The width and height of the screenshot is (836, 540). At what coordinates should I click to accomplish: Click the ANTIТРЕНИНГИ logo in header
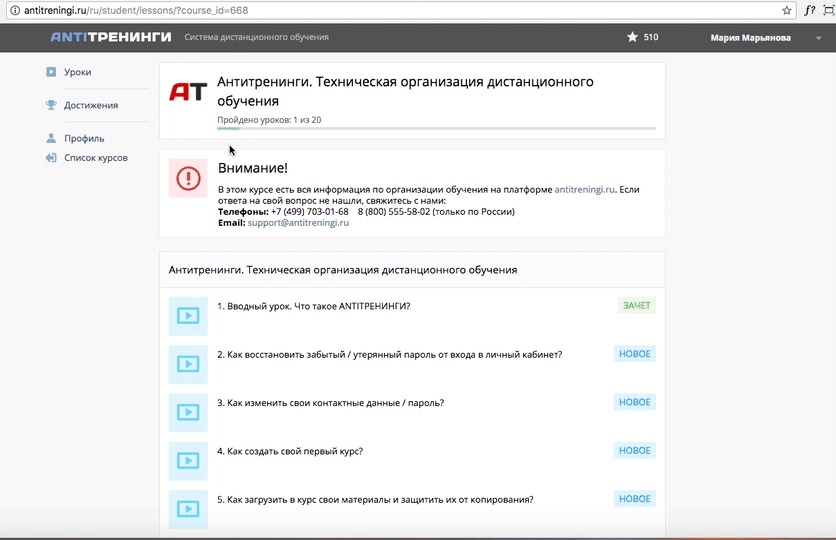pos(111,37)
